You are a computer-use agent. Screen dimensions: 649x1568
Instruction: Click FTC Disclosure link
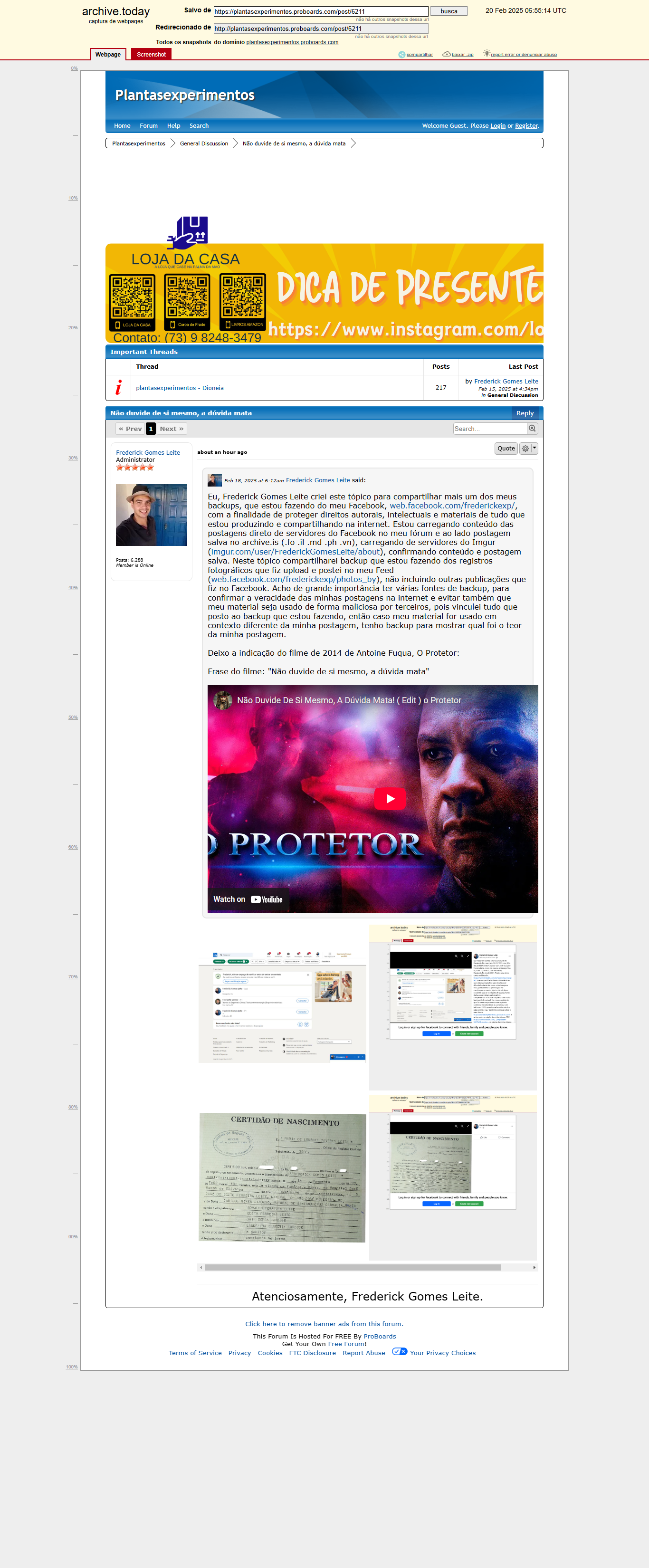click(x=312, y=1353)
